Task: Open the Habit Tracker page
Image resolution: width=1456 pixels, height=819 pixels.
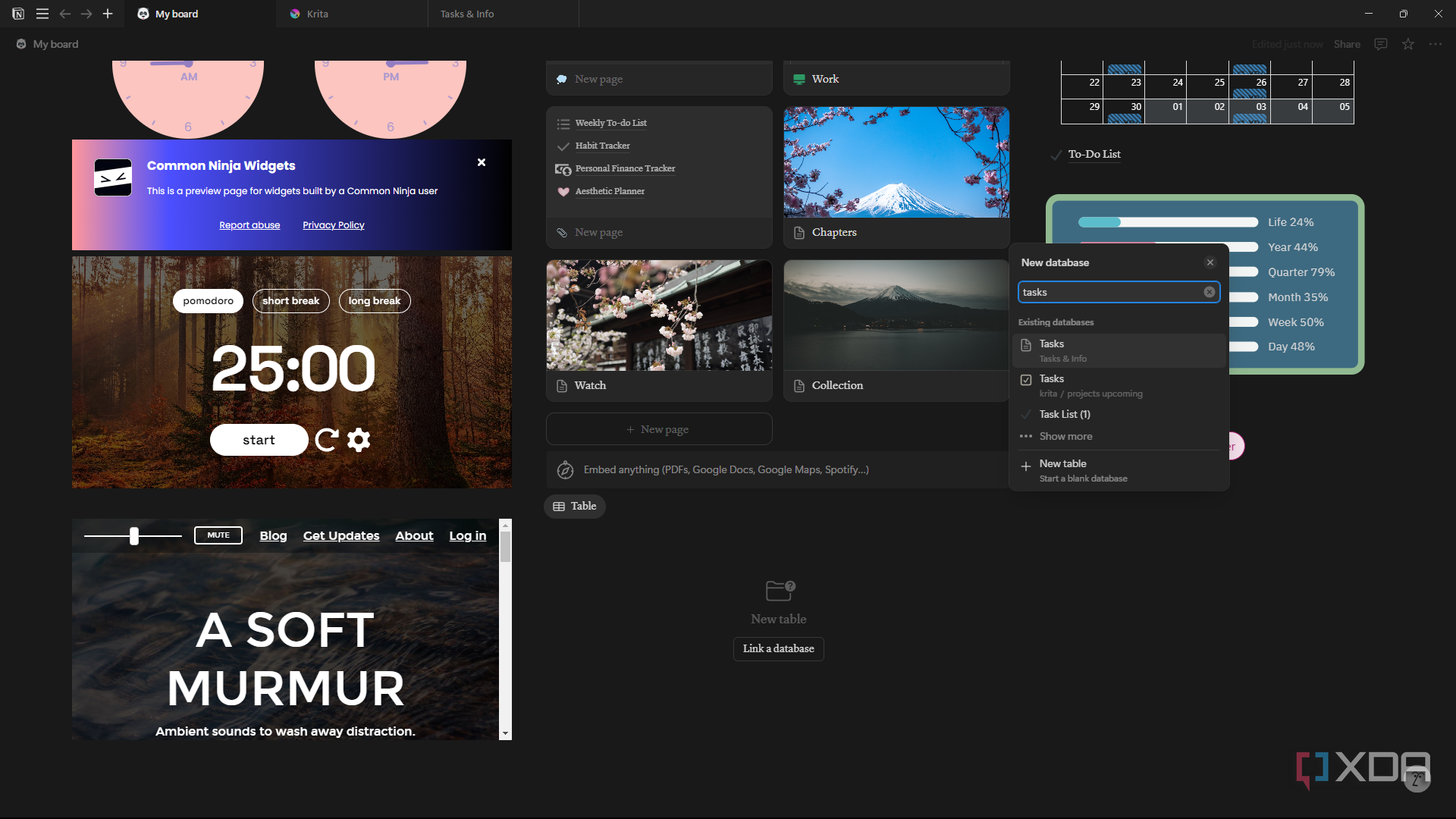Action: [602, 146]
